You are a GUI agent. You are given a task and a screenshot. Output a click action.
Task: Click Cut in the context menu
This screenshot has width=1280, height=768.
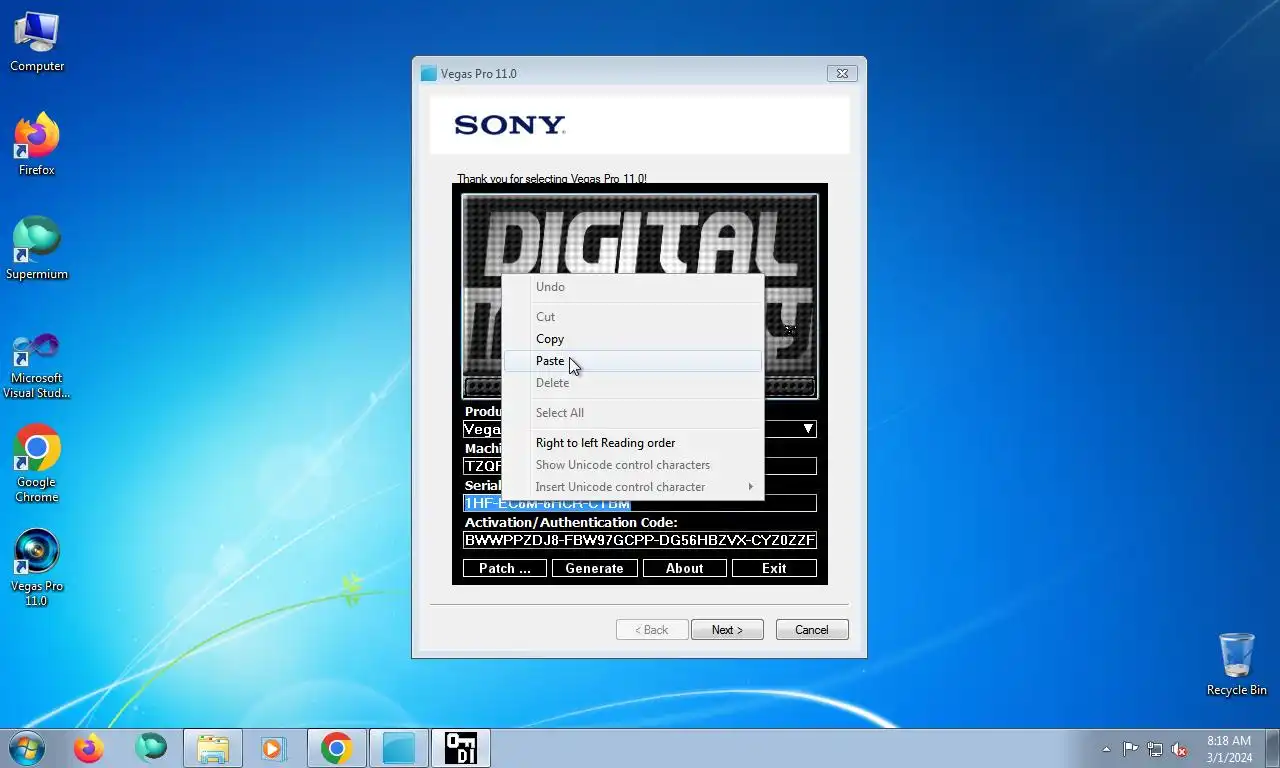[633, 317]
